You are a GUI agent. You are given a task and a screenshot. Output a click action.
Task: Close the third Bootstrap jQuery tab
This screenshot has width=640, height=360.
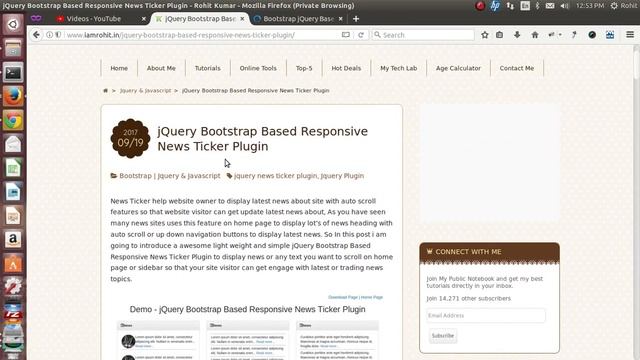click(340, 19)
